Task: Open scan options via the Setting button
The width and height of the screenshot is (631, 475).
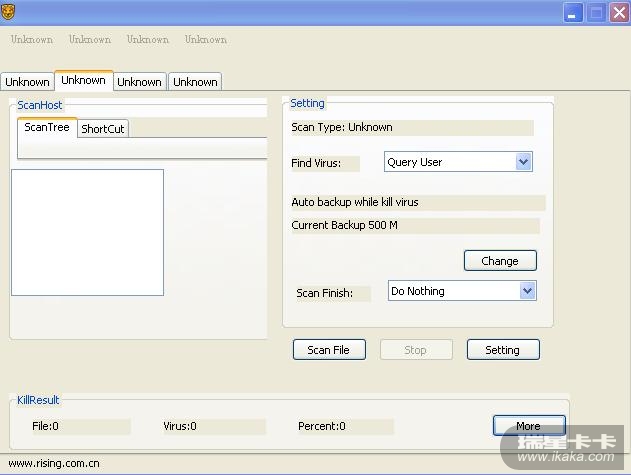Action: pyautogui.click(x=502, y=350)
